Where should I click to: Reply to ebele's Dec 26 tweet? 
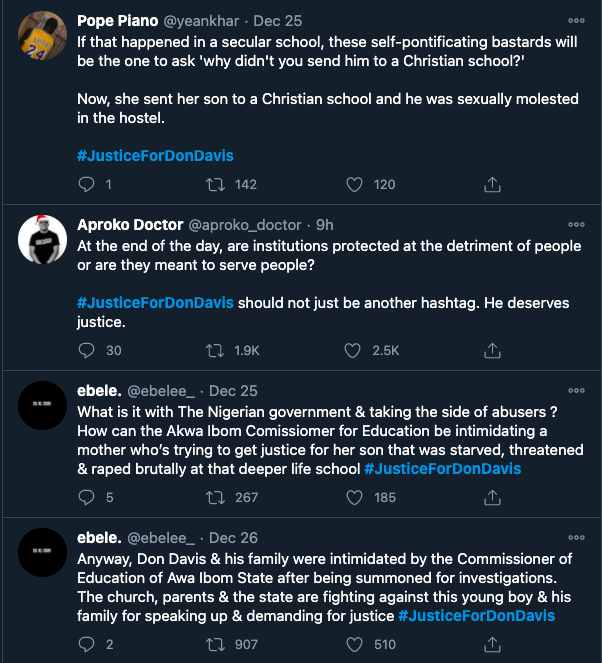tap(87, 645)
